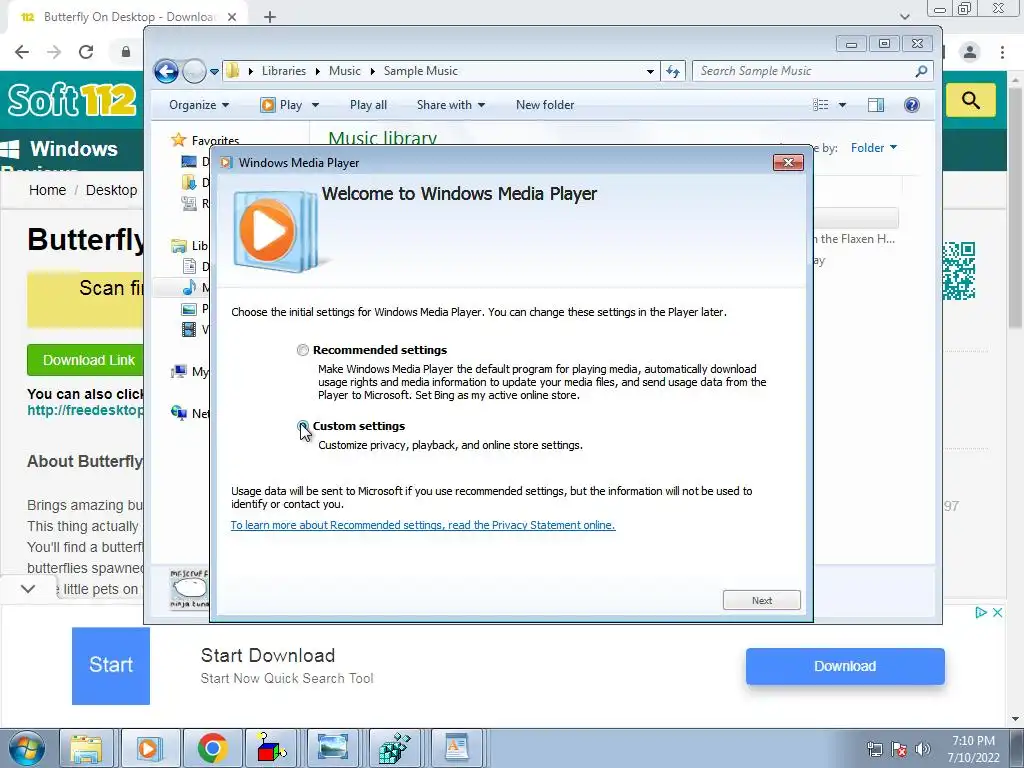The image size is (1024, 768).
Task: Close the ad with the X icon
Action: 997,613
